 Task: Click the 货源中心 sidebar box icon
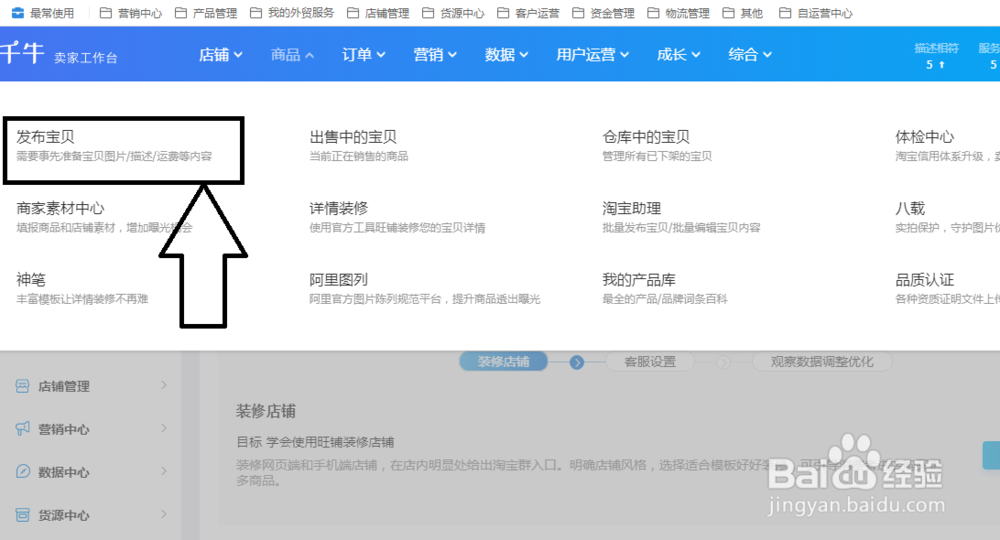click(x=22, y=514)
